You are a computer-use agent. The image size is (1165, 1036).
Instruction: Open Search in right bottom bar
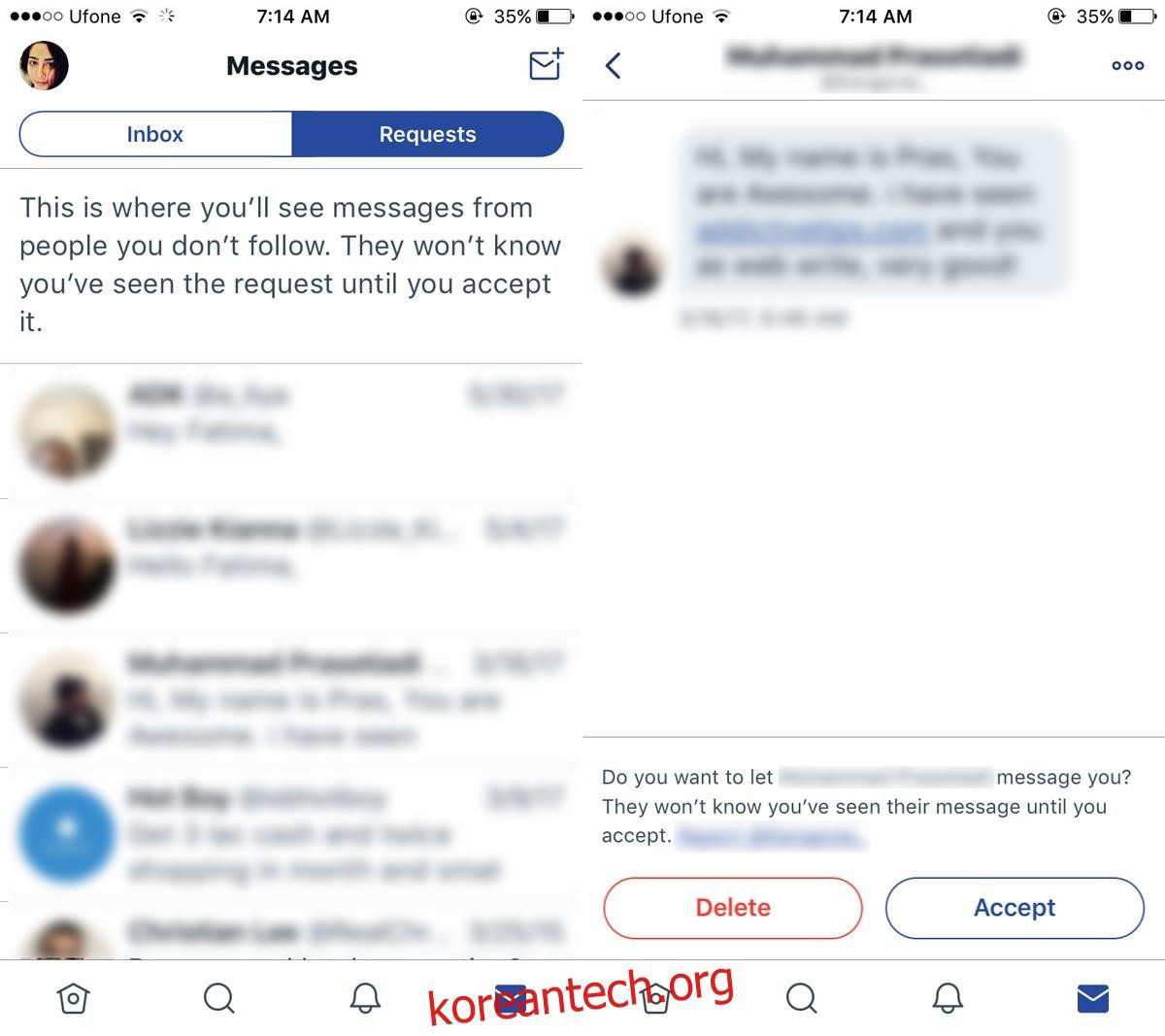pyautogui.click(x=801, y=998)
